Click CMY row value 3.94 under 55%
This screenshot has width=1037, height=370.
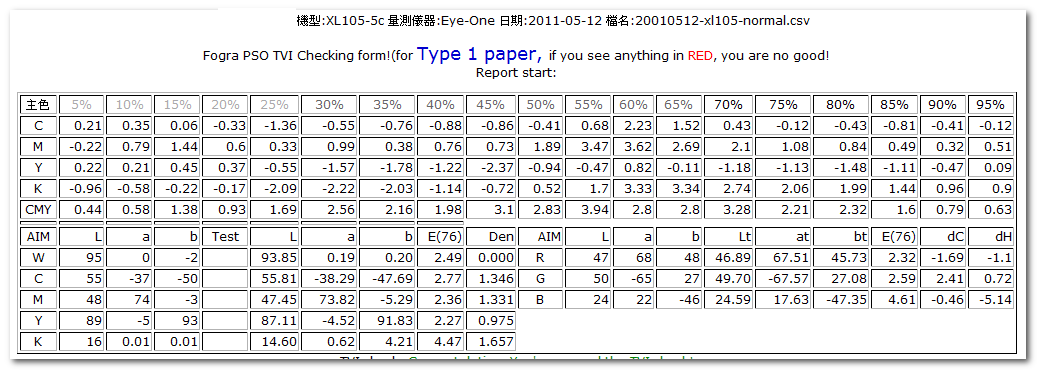point(587,210)
